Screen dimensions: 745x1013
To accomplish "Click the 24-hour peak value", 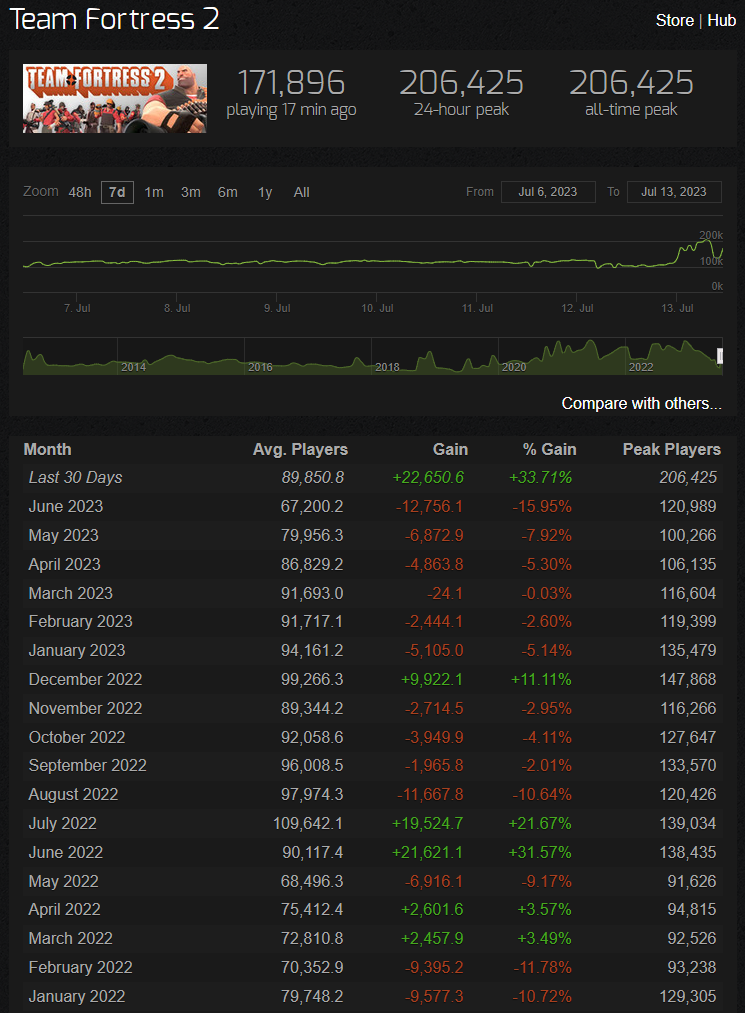I will pos(461,83).
